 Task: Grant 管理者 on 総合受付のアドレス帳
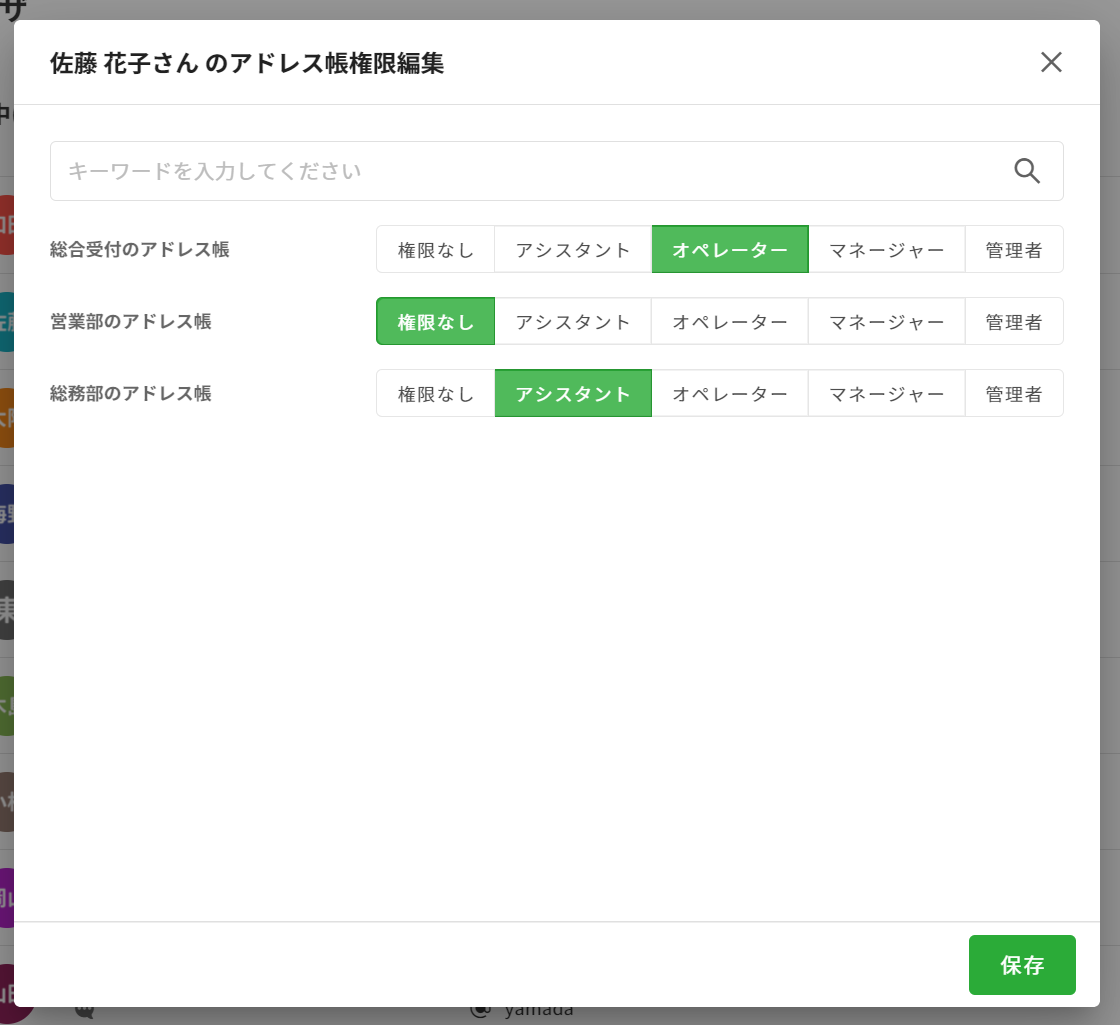1013,250
